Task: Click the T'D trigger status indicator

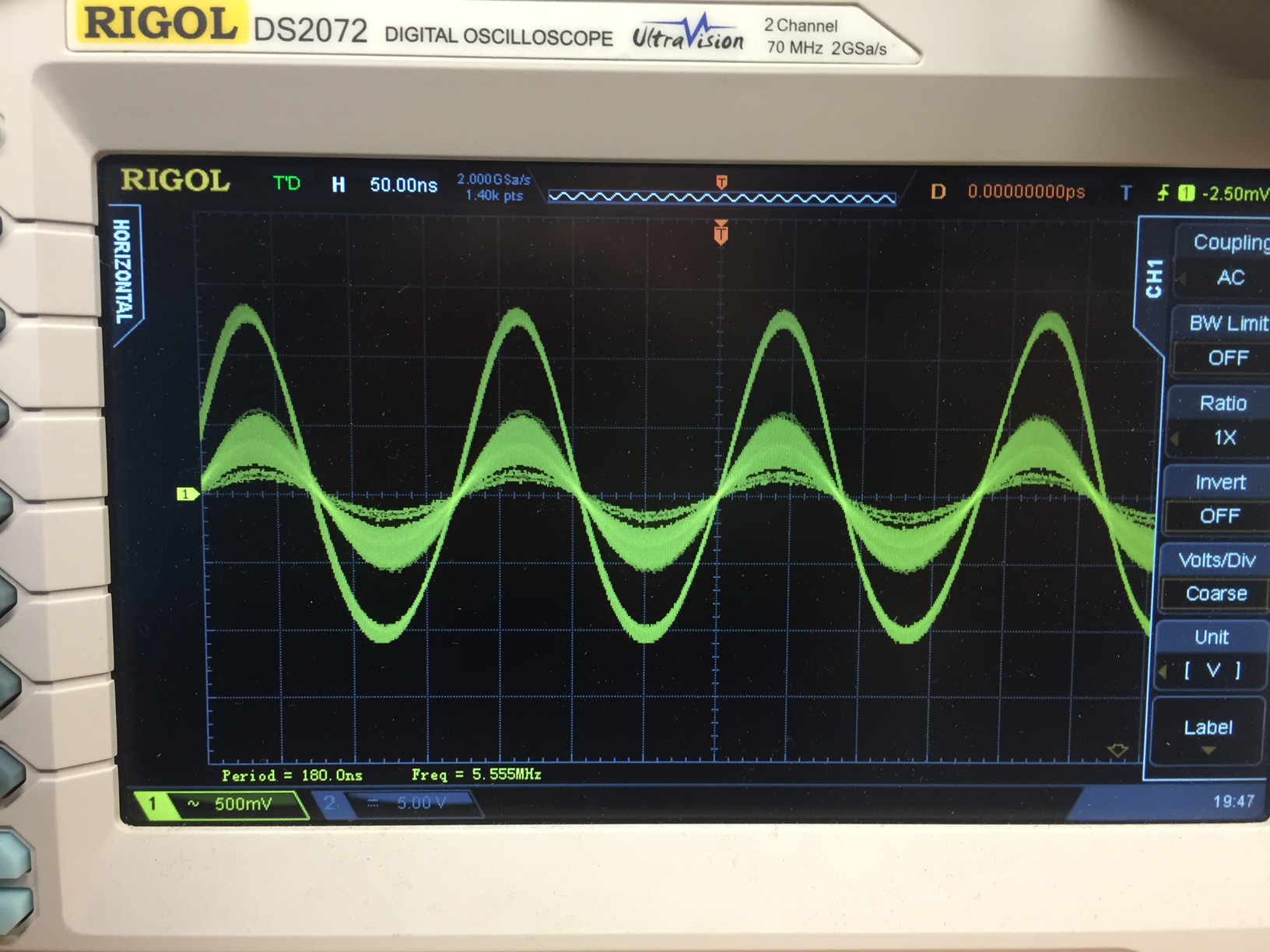Action: (x=286, y=184)
